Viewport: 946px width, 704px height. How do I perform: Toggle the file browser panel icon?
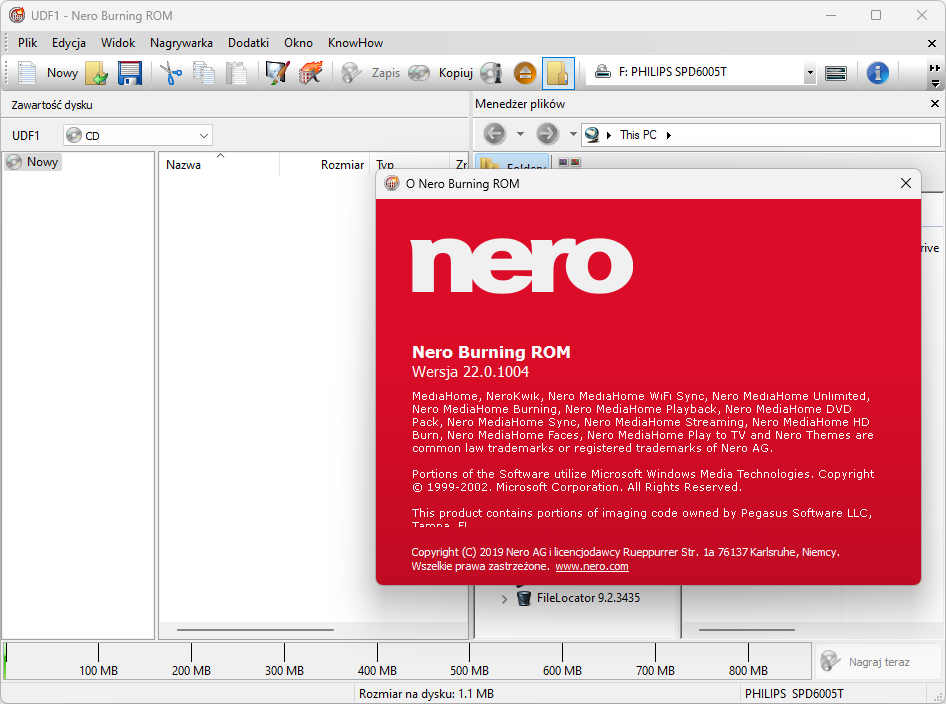[558, 73]
